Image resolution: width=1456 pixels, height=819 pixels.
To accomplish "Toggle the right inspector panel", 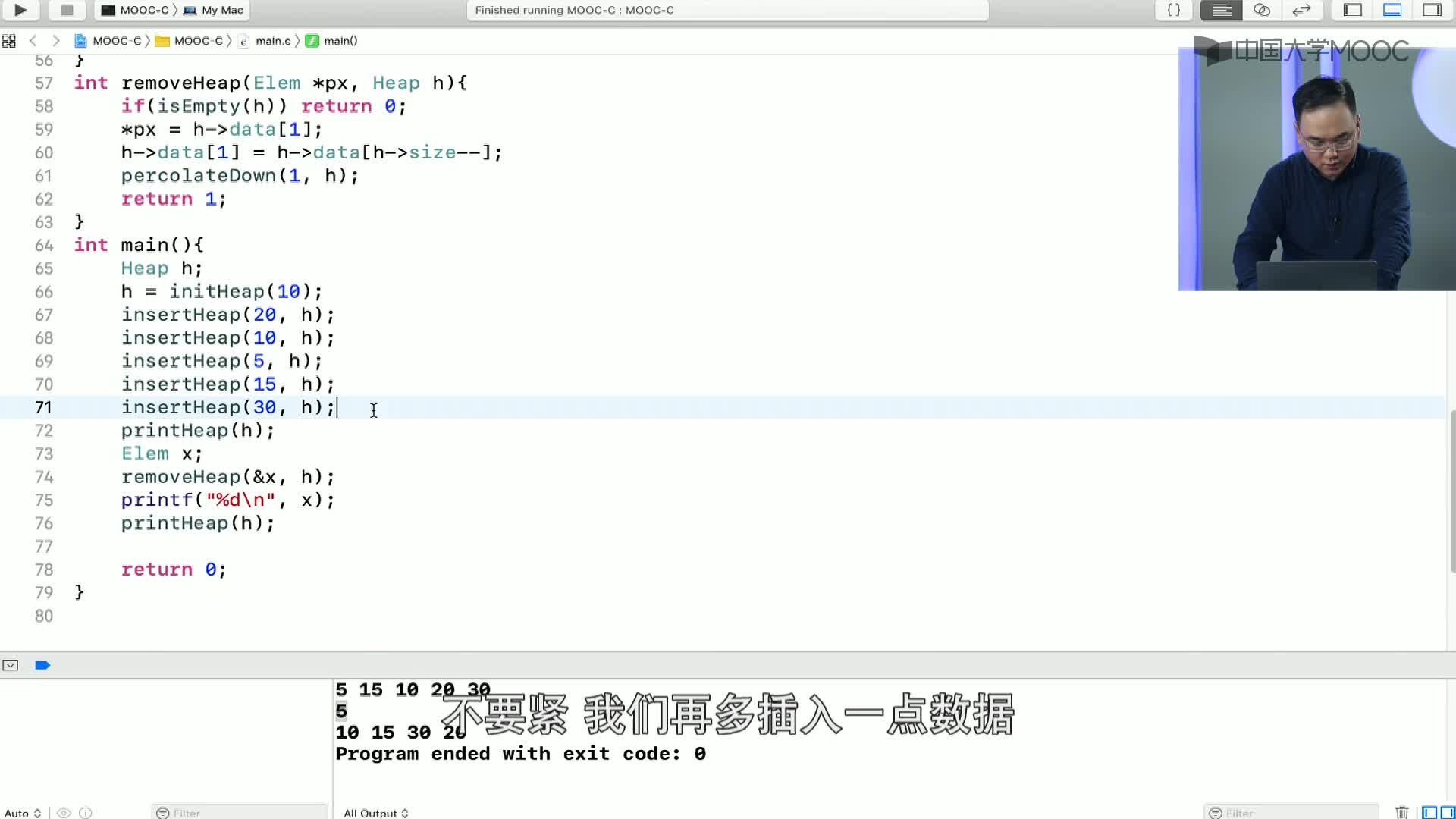I will pyautogui.click(x=1432, y=10).
